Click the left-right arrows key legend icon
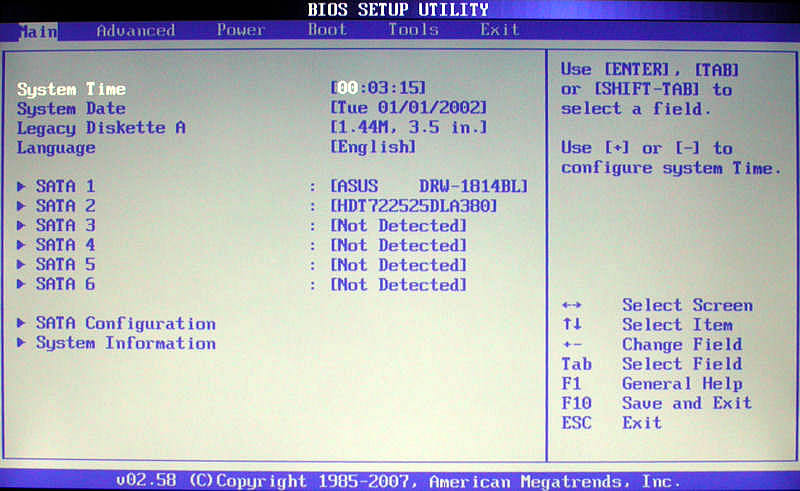Image resolution: width=800 pixels, height=491 pixels. (x=571, y=305)
